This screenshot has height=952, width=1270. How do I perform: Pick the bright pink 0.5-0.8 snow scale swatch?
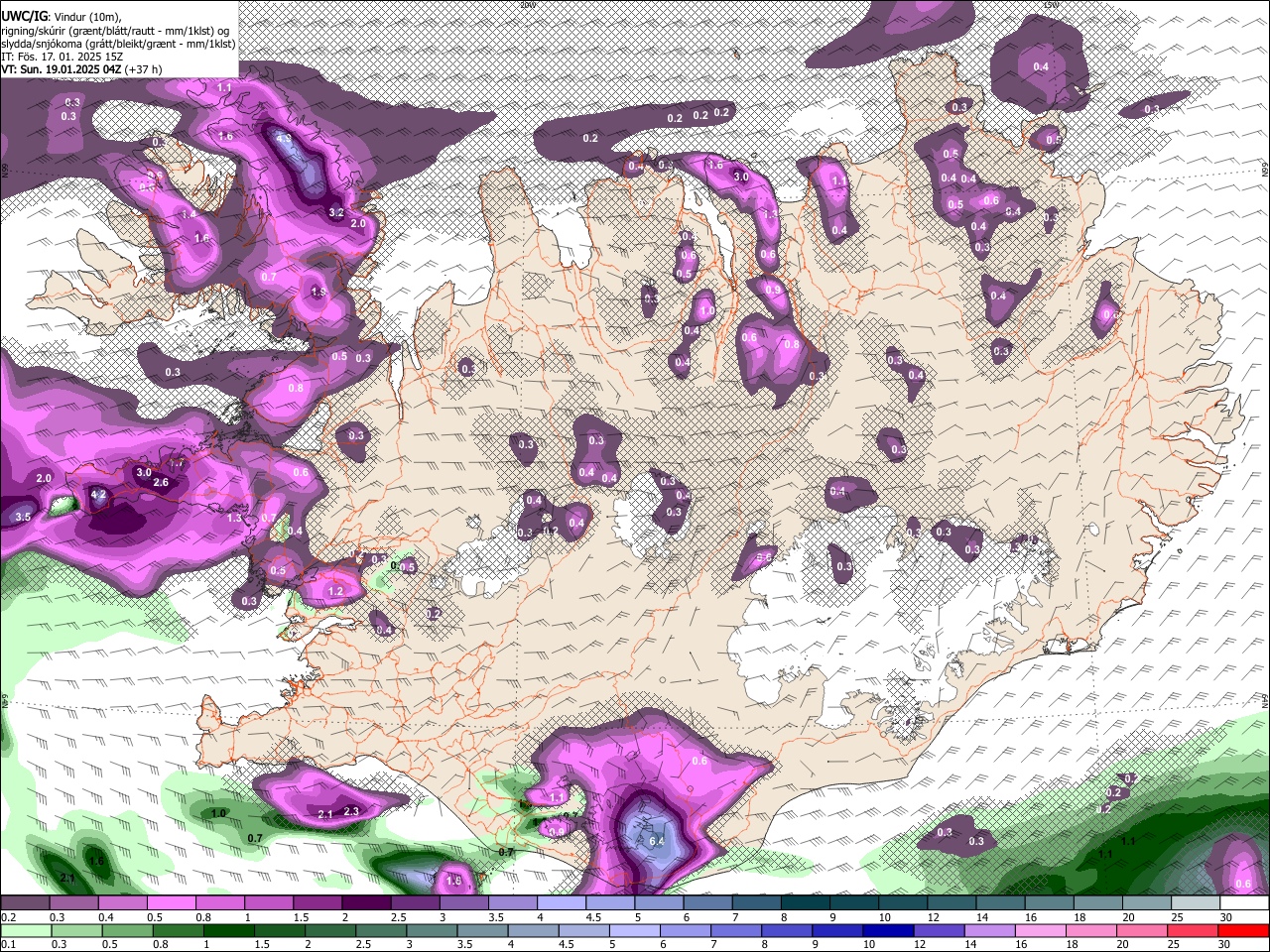[171, 903]
